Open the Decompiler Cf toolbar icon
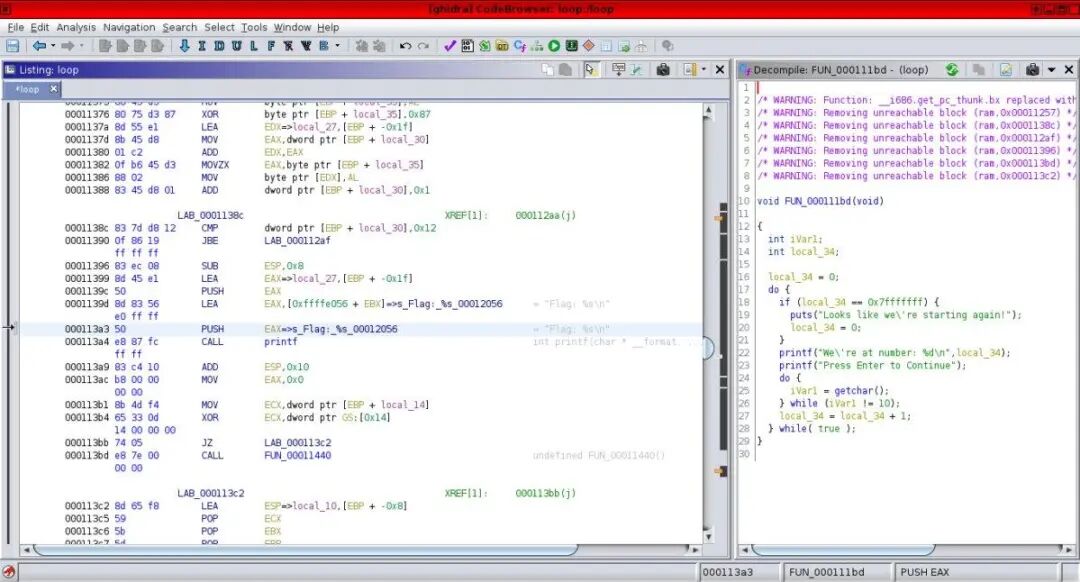The height and width of the screenshot is (582, 1080). coord(519,46)
